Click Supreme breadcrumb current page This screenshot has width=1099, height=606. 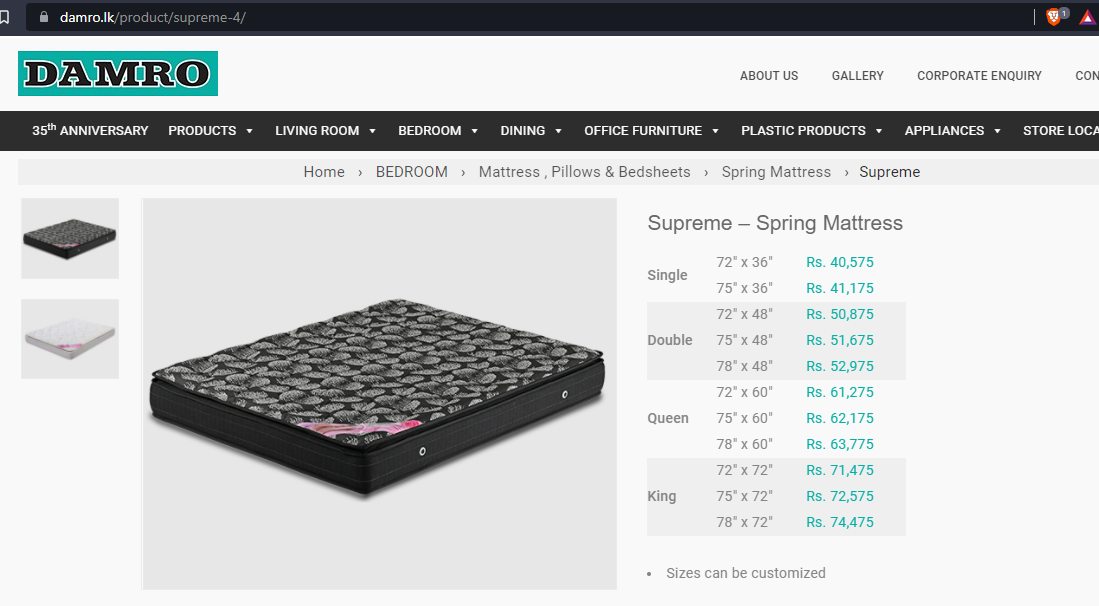coord(889,172)
